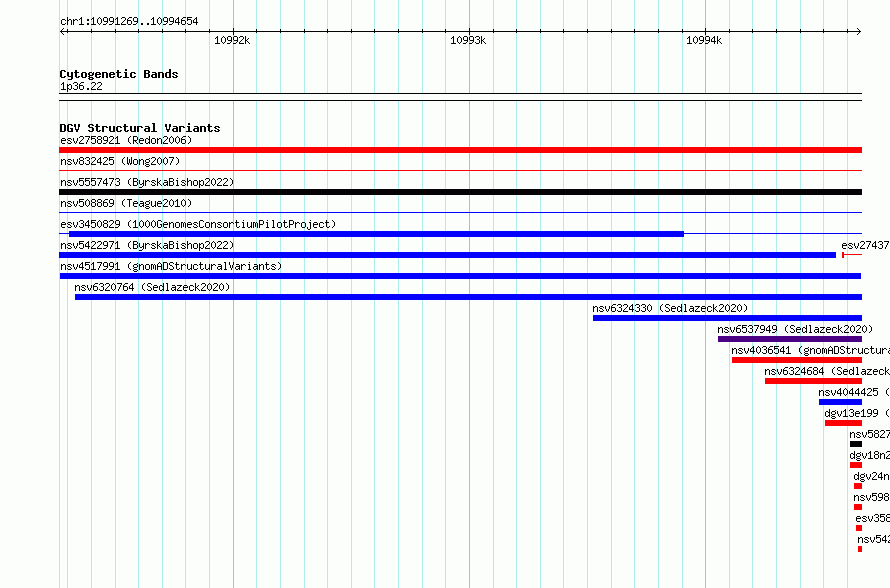Click the 10993k ruler label
The height and width of the screenshot is (588, 890).
(468, 40)
